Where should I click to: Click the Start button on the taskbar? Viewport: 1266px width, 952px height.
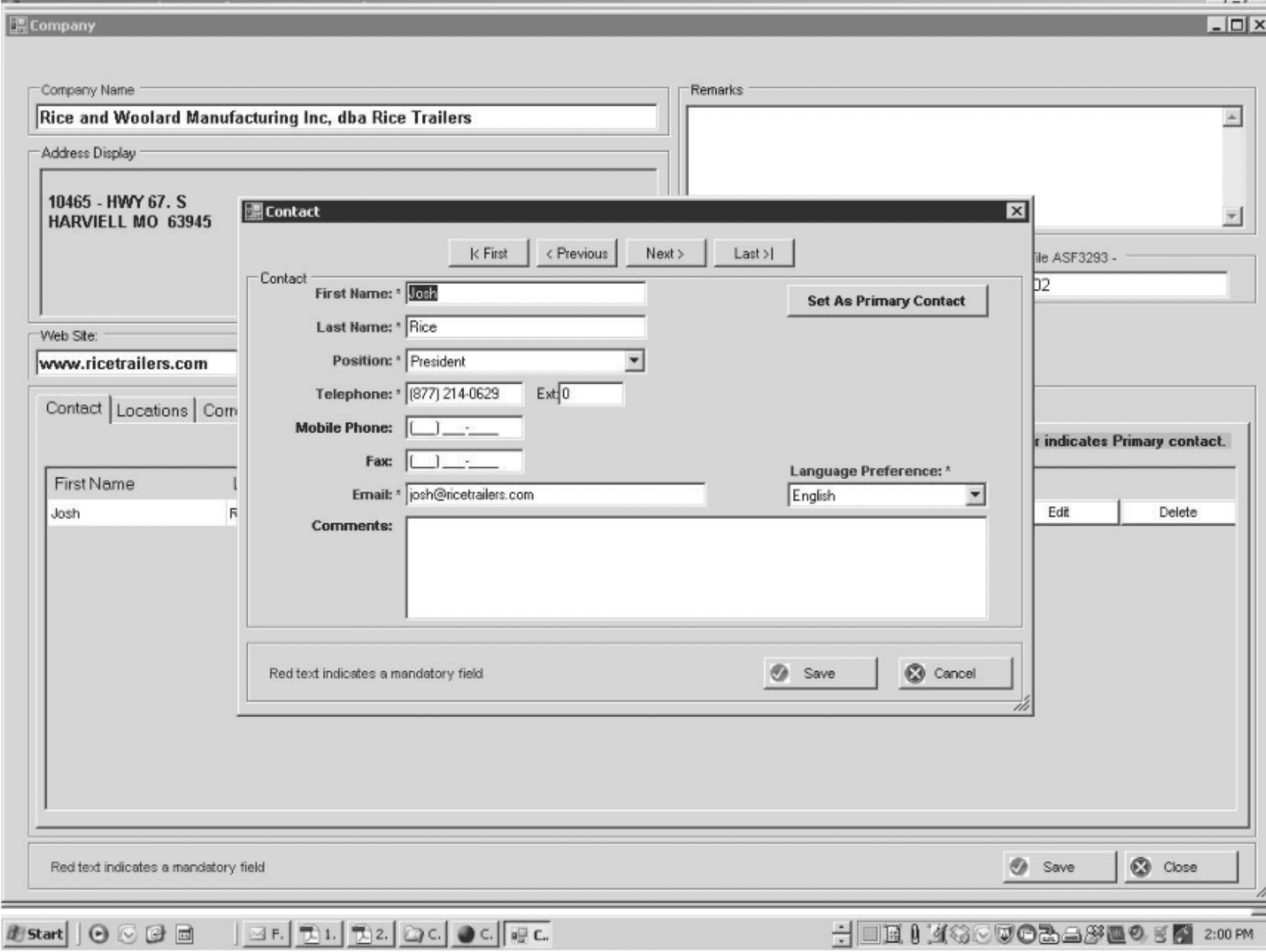[35, 934]
